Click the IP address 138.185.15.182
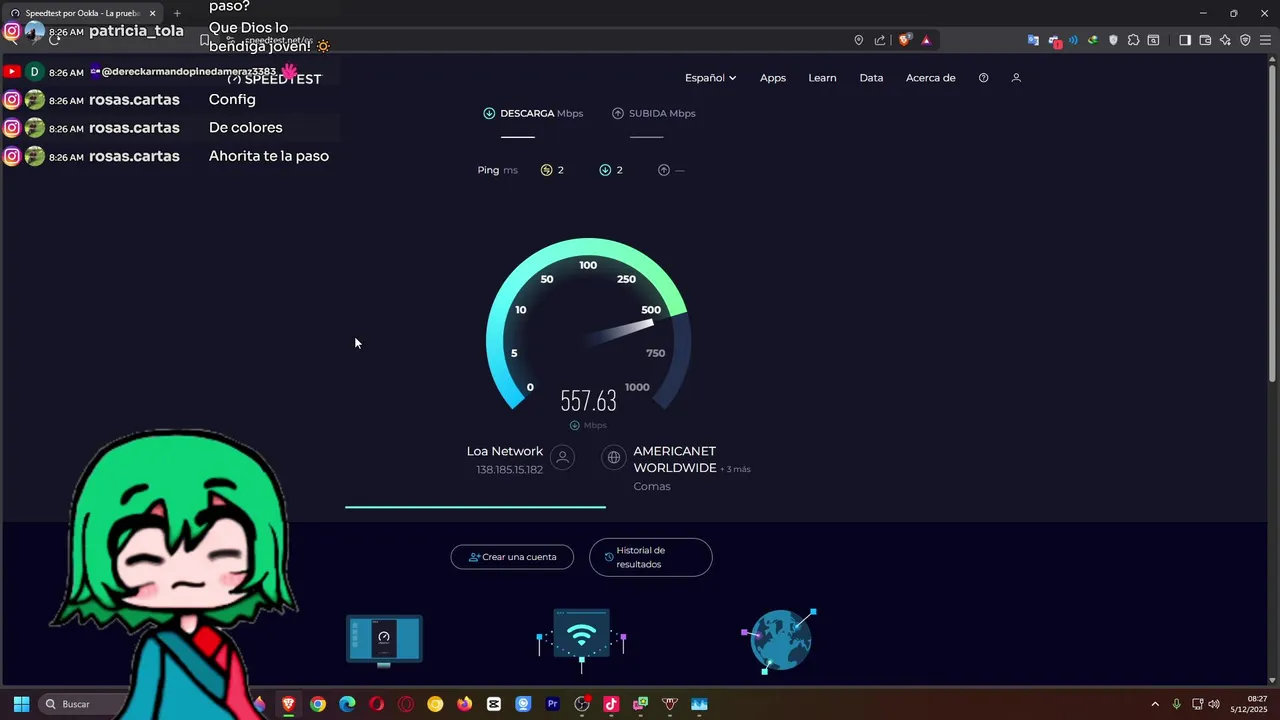The height and width of the screenshot is (720, 1280). click(x=509, y=470)
